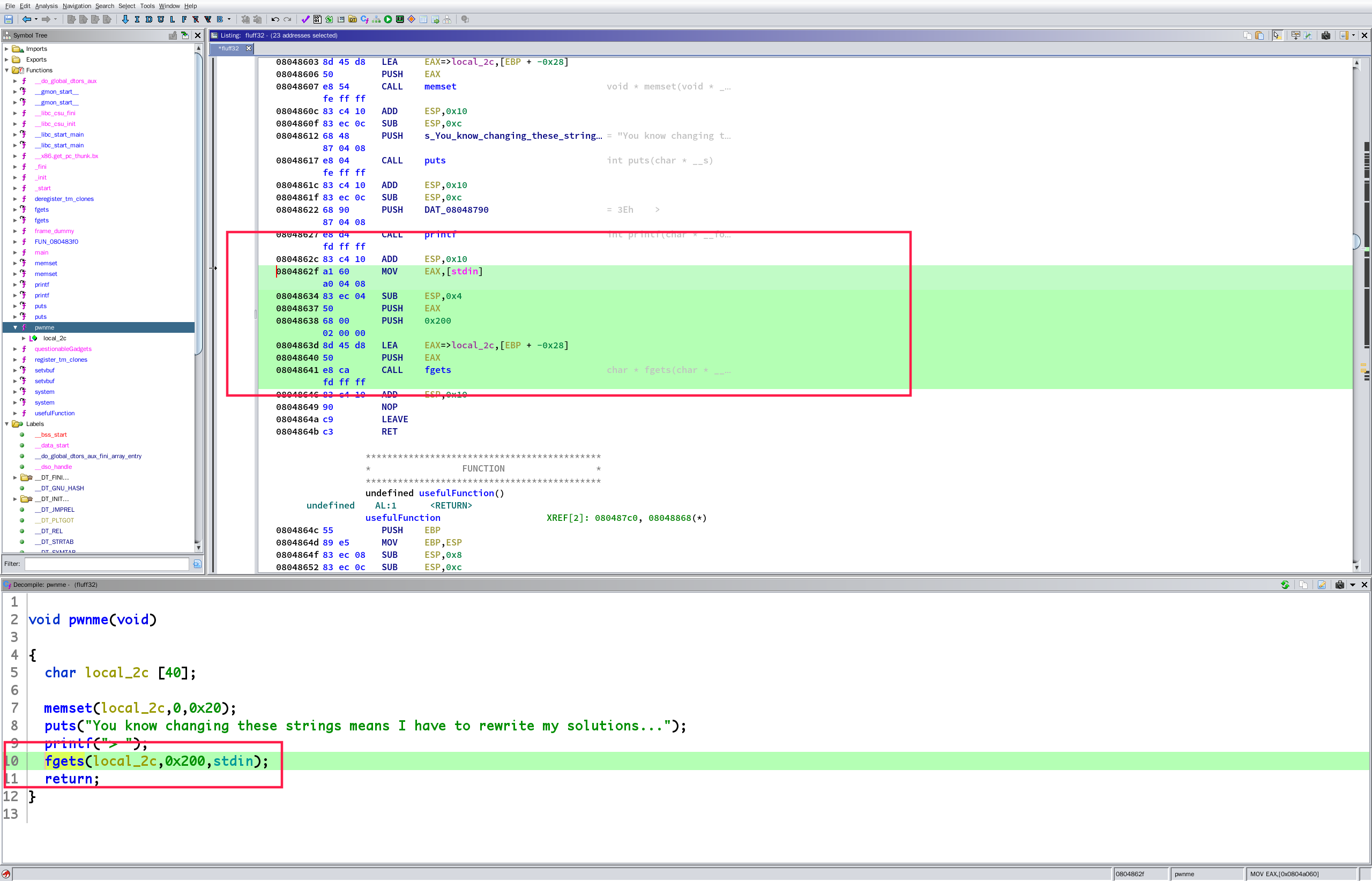
Task: Open the bookmark 'B' type dropdown arrow
Action: (229, 19)
